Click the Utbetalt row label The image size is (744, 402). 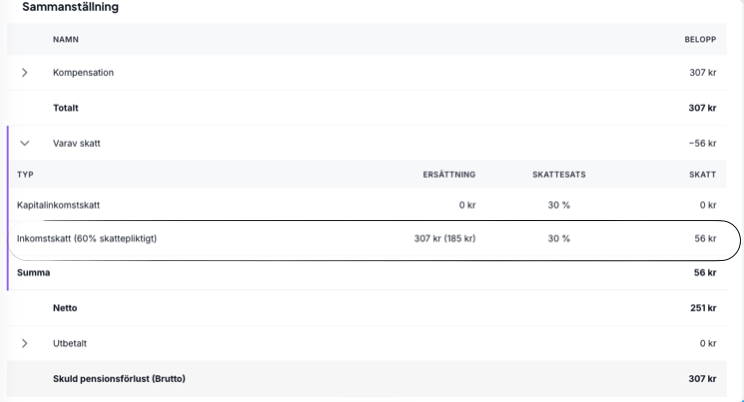coord(70,343)
